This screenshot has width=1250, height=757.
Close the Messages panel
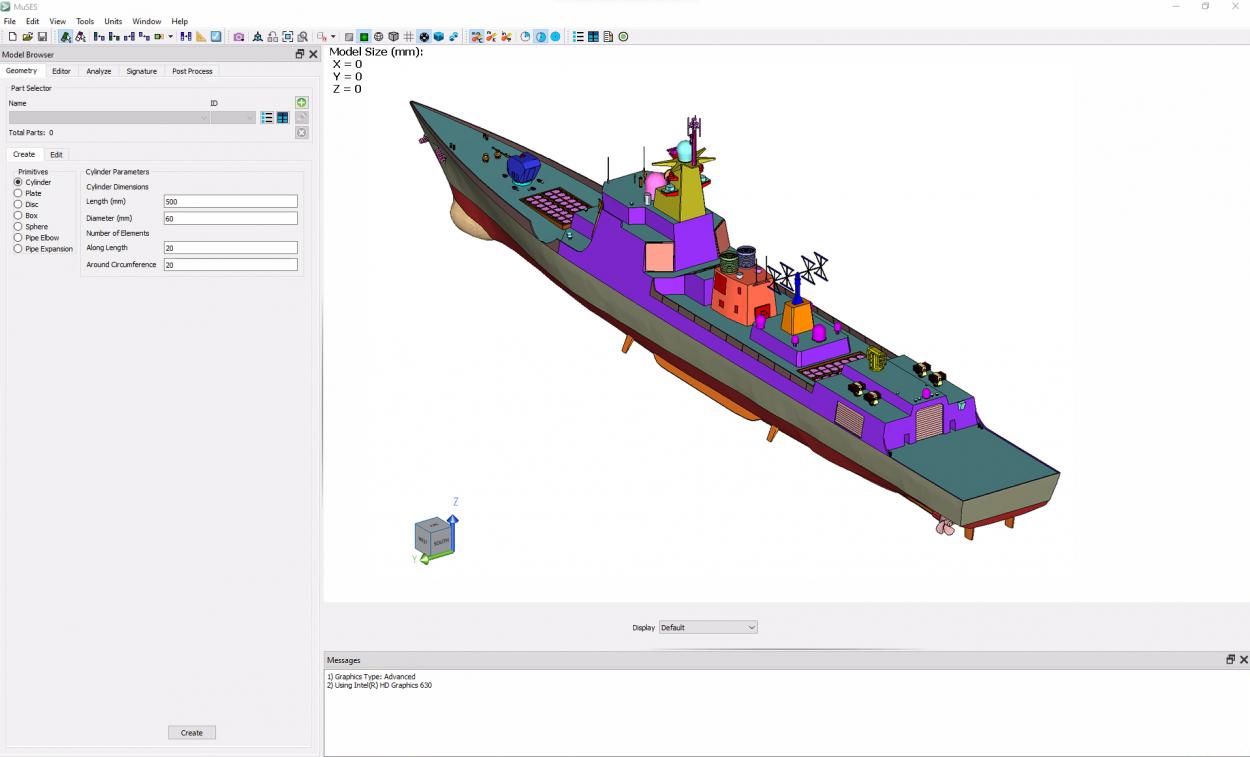point(1244,660)
